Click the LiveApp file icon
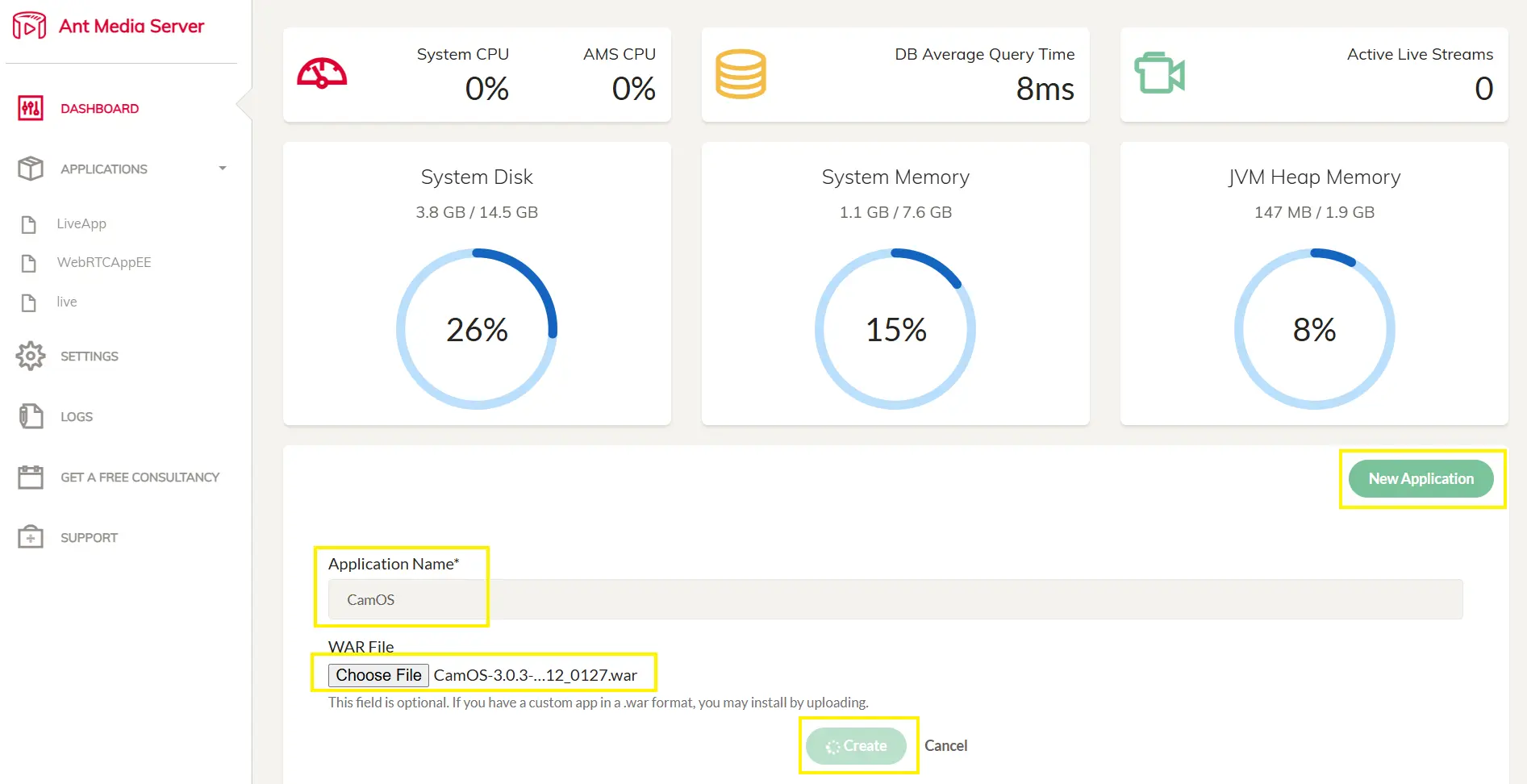 (29, 224)
